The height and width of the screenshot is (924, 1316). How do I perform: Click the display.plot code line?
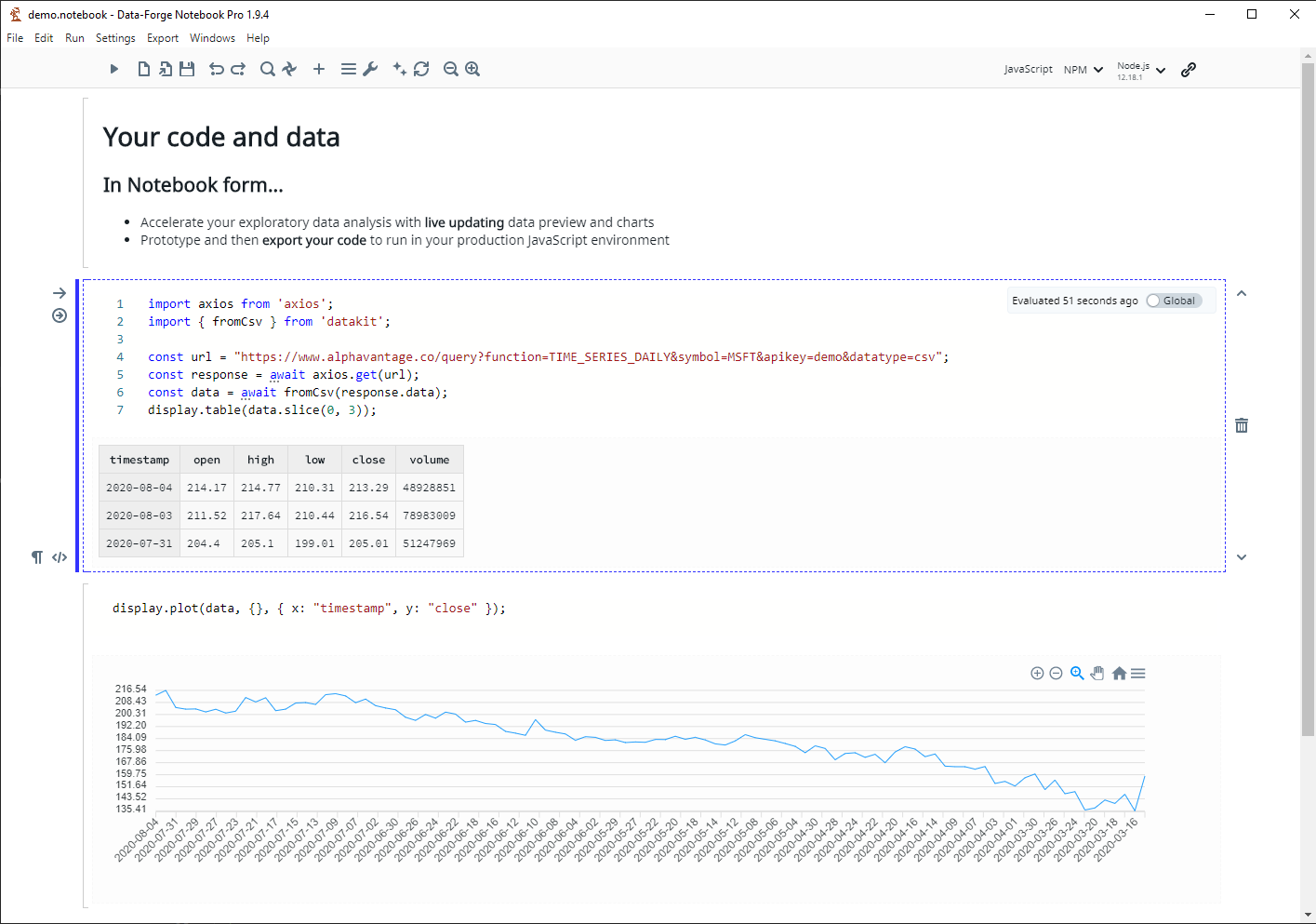(309, 608)
